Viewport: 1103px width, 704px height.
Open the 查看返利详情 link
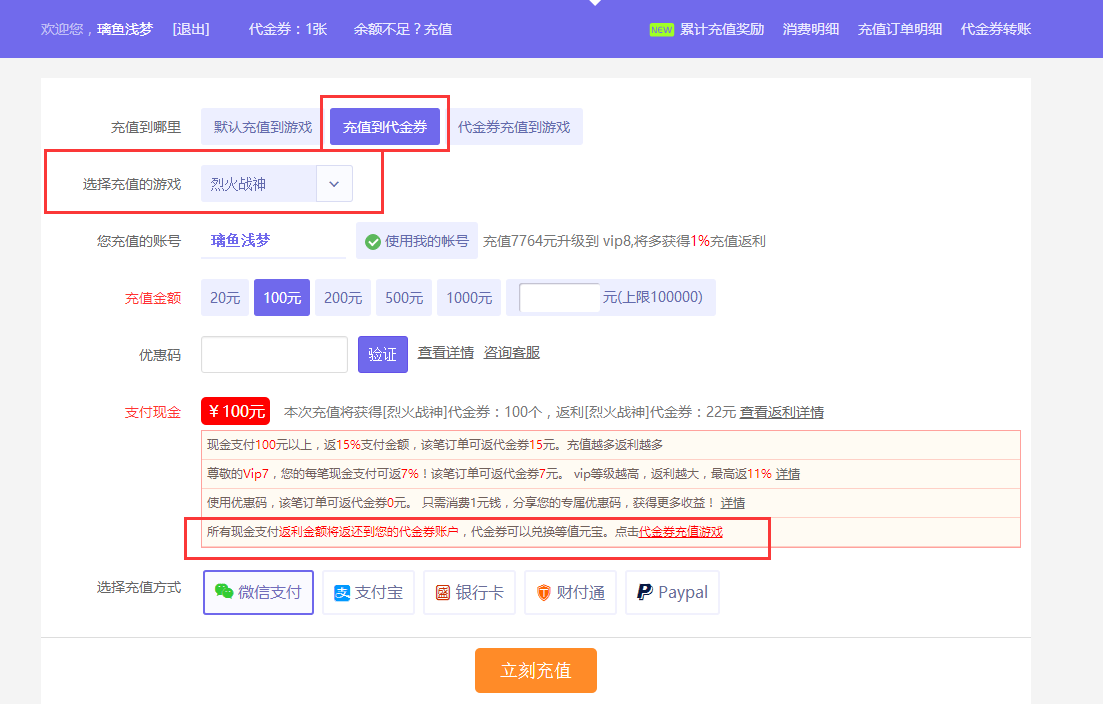click(781, 412)
